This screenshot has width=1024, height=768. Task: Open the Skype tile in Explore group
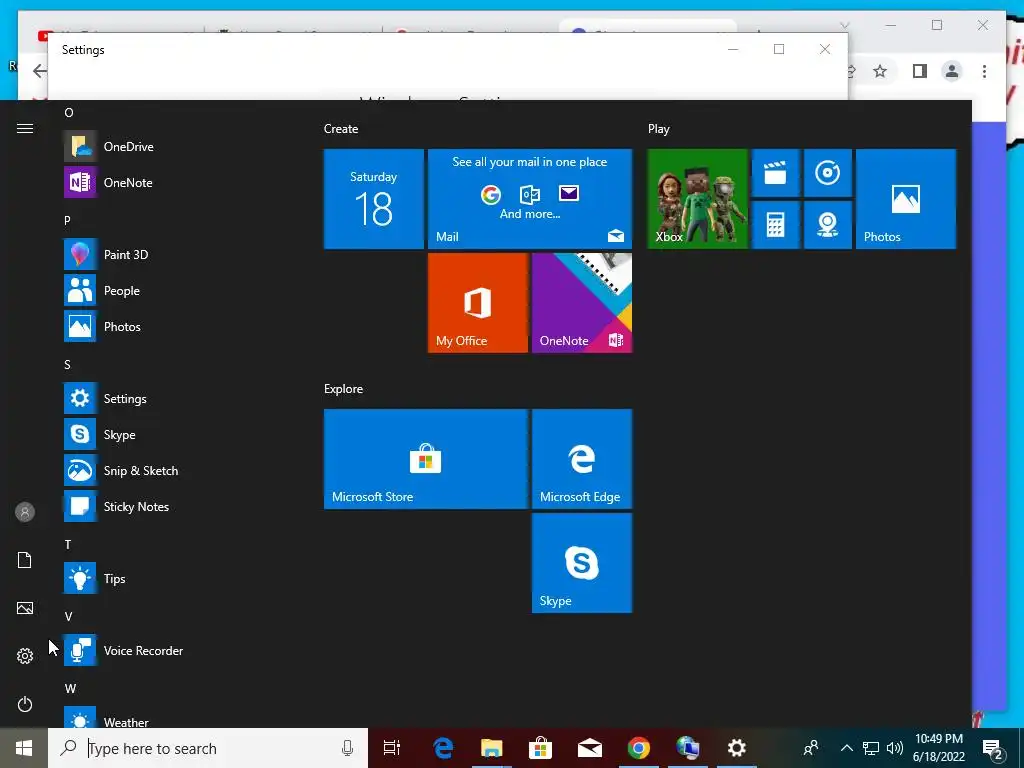point(582,563)
